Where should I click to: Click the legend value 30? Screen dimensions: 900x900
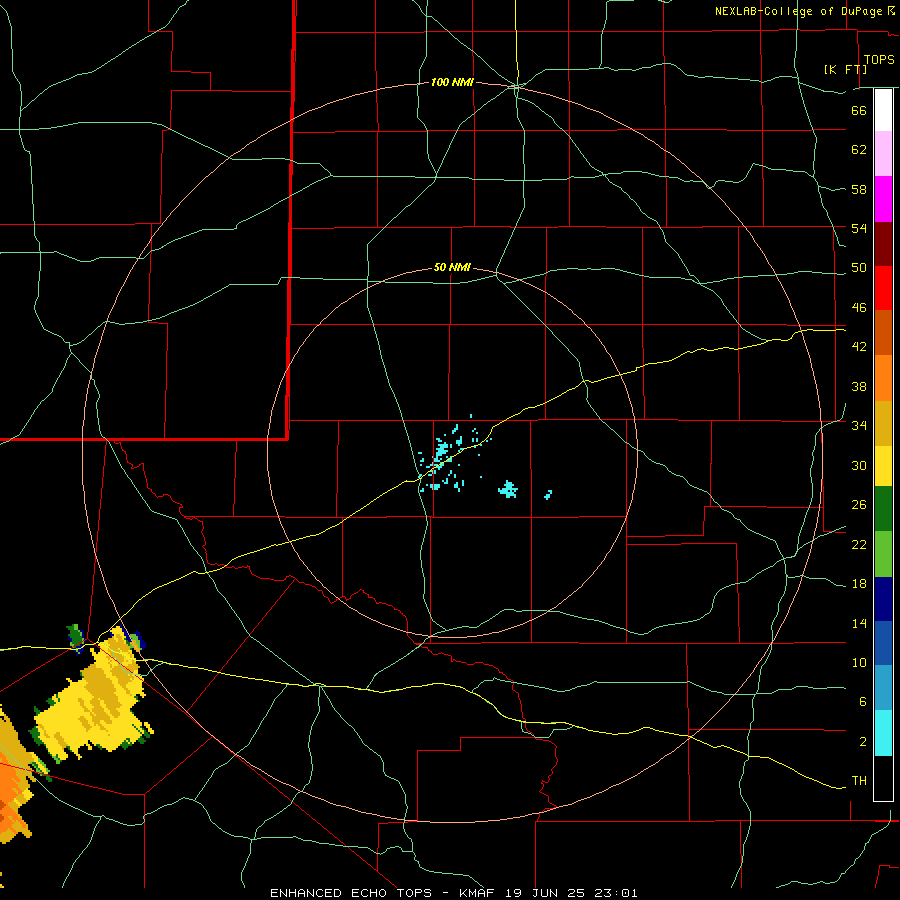(x=859, y=465)
